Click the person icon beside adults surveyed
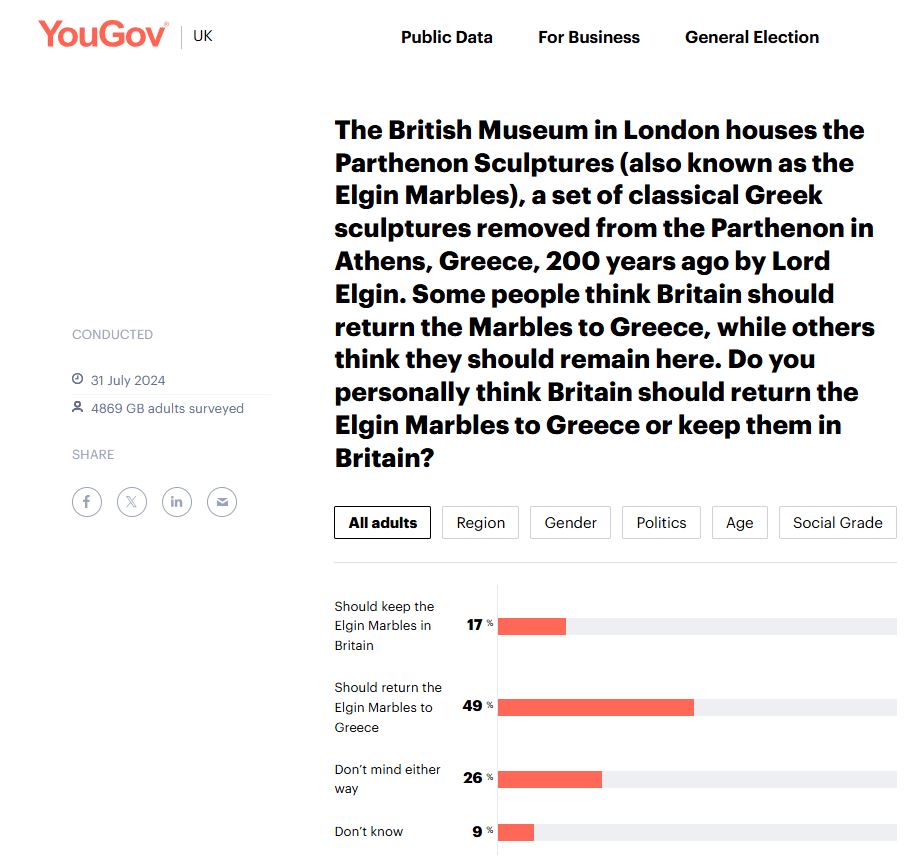This screenshot has height=857, width=914. tap(78, 407)
